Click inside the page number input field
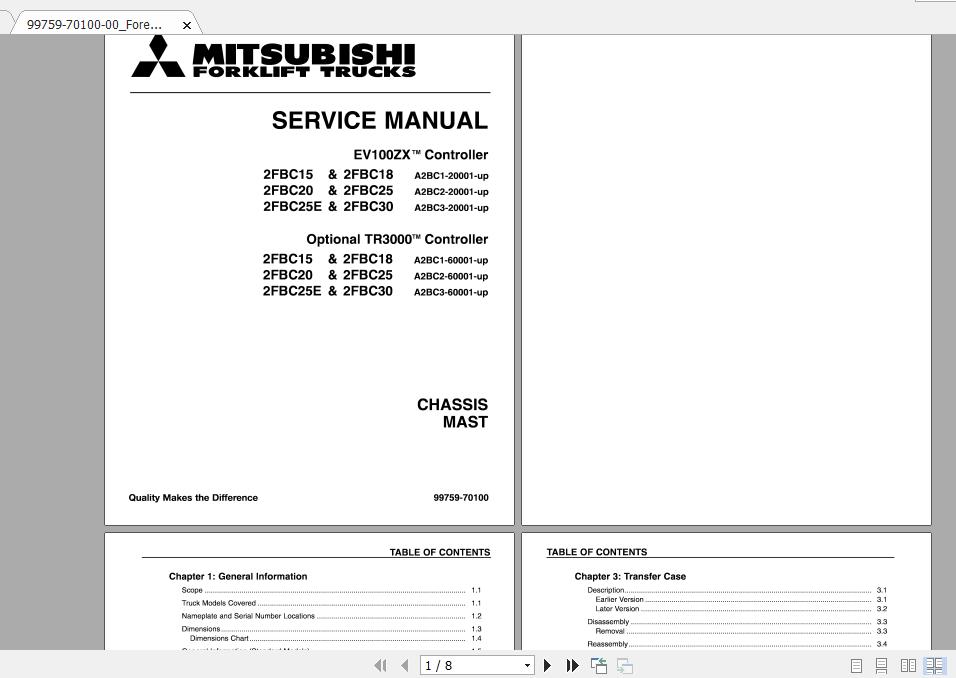The image size is (956, 678). pyautogui.click(x=460, y=665)
